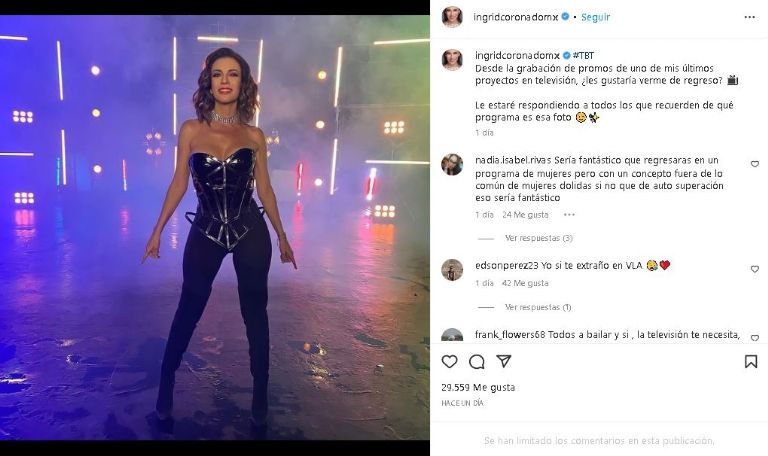Click ingridcoronadomx profile avatar in header
768x456 pixels.
pos(452,17)
